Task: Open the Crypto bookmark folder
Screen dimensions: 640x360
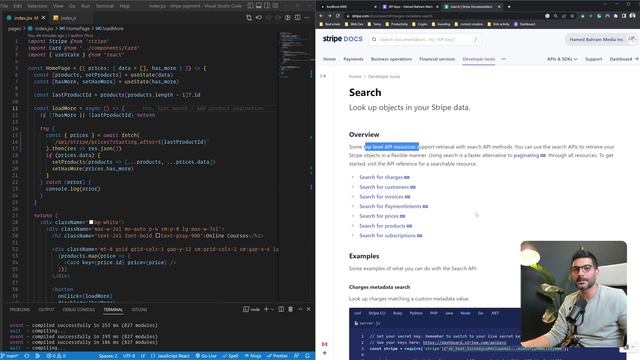Action: [419, 24]
